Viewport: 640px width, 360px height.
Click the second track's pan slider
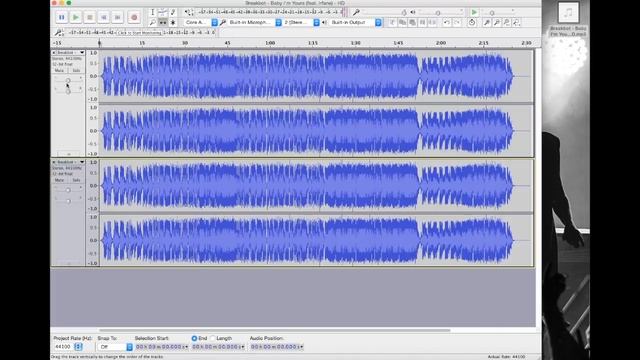point(68,200)
